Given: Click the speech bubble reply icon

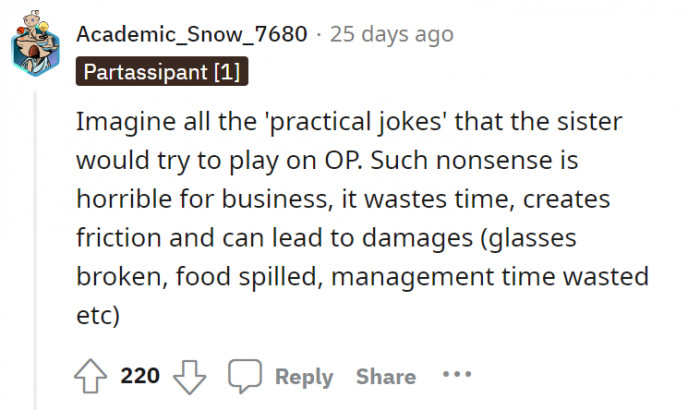Looking at the screenshot, I should pos(245,376).
